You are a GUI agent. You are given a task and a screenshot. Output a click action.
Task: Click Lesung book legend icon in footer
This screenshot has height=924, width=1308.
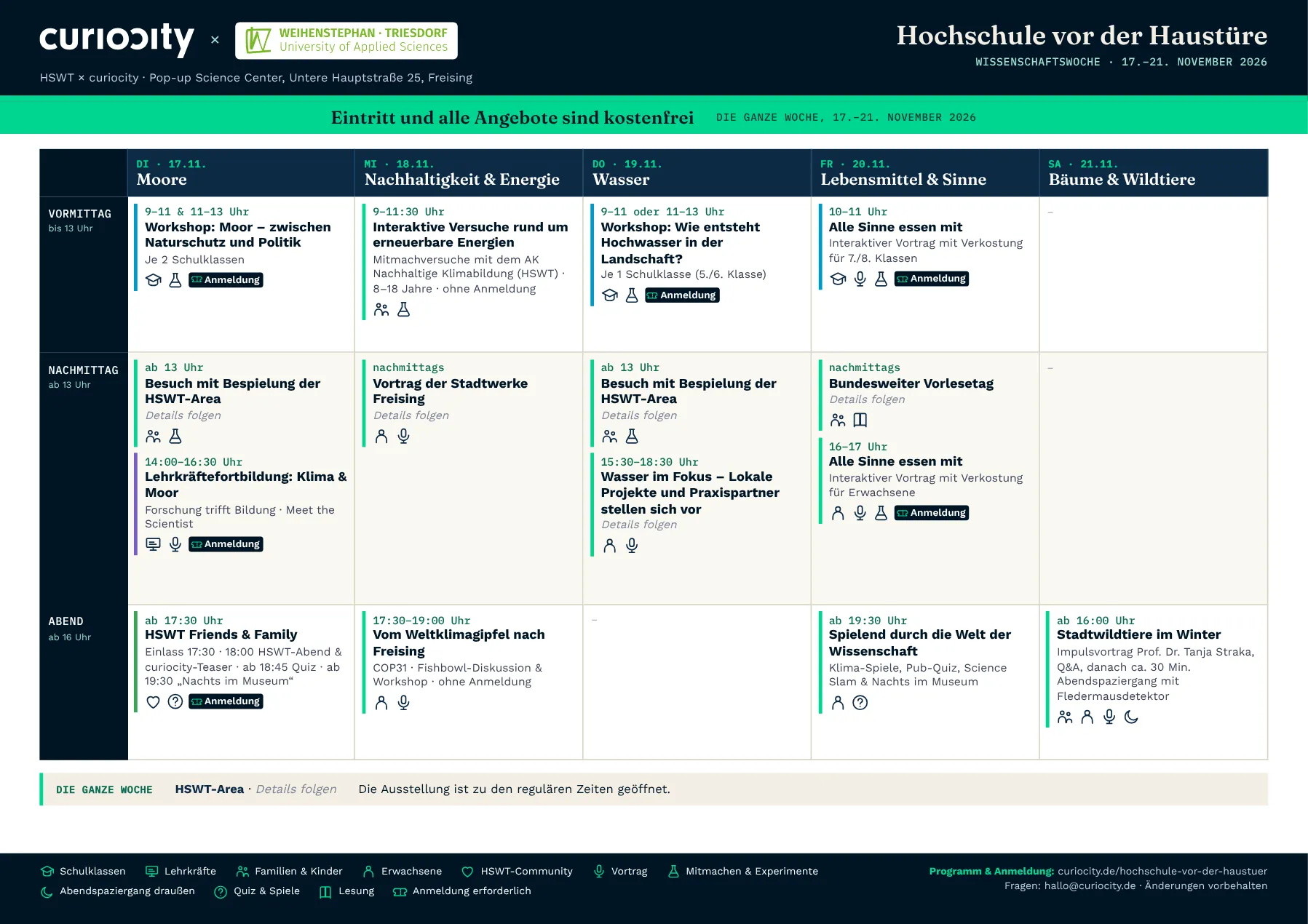pos(325,891)
